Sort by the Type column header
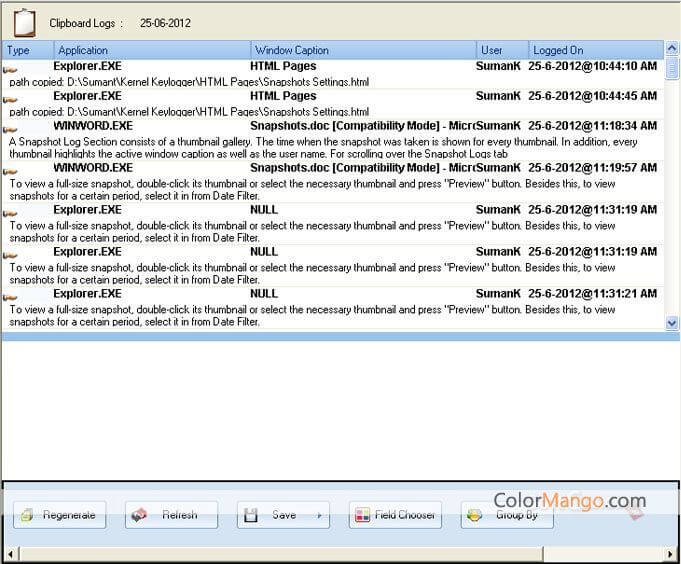 click(x=26, y=50)
